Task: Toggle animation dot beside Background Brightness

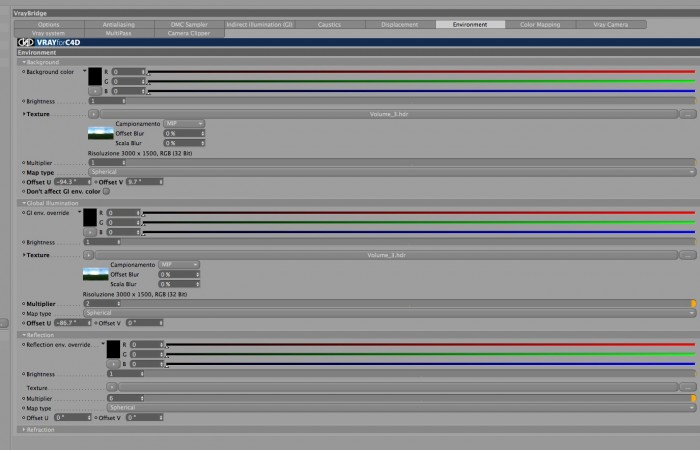Action: pos(24,101)
